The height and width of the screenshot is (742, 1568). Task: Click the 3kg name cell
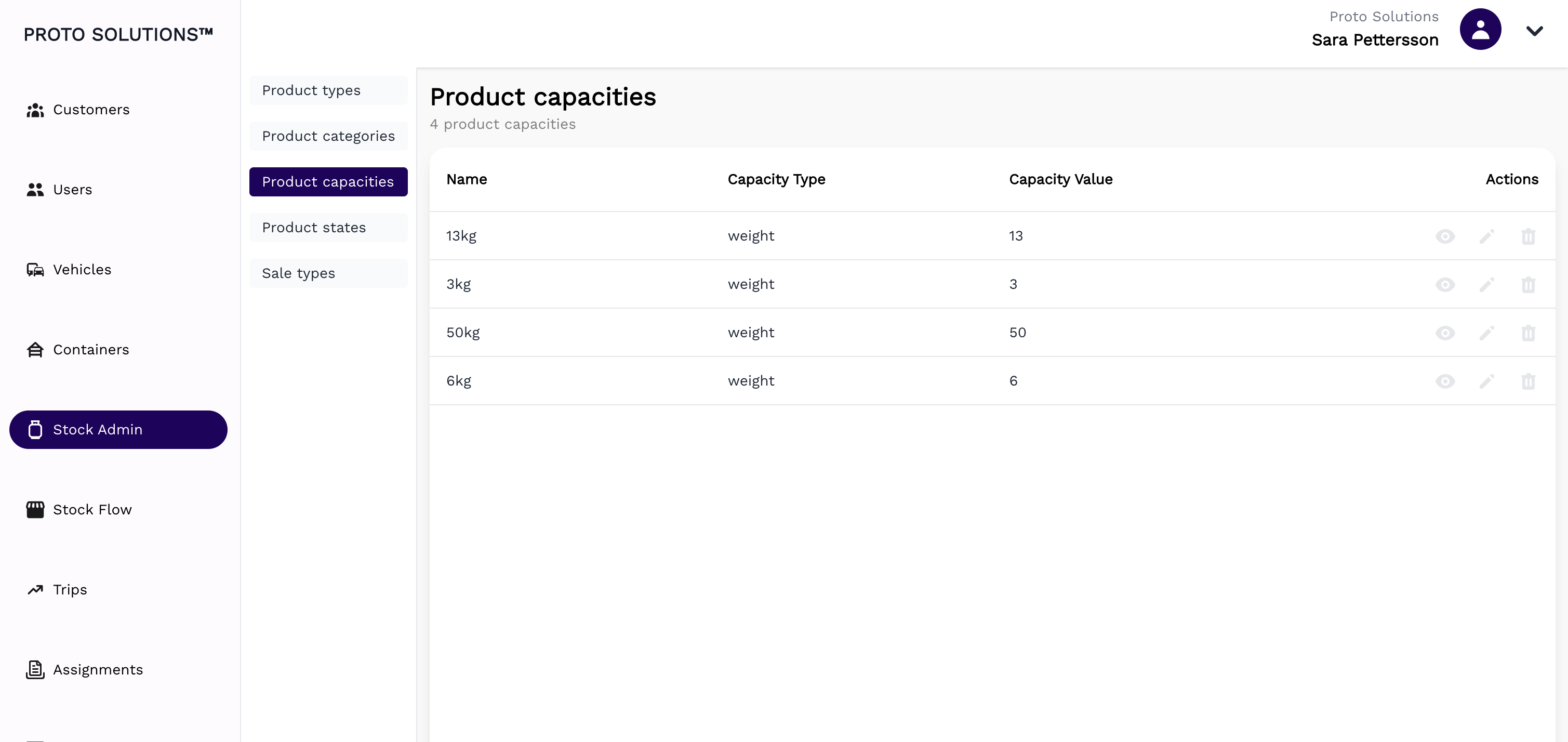(458, 284)
